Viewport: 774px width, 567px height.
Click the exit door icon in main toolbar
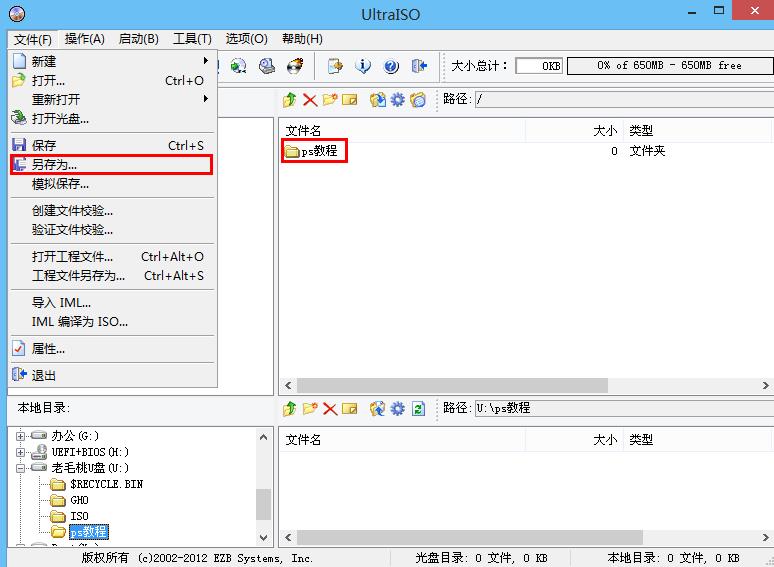tap(419, 66)
